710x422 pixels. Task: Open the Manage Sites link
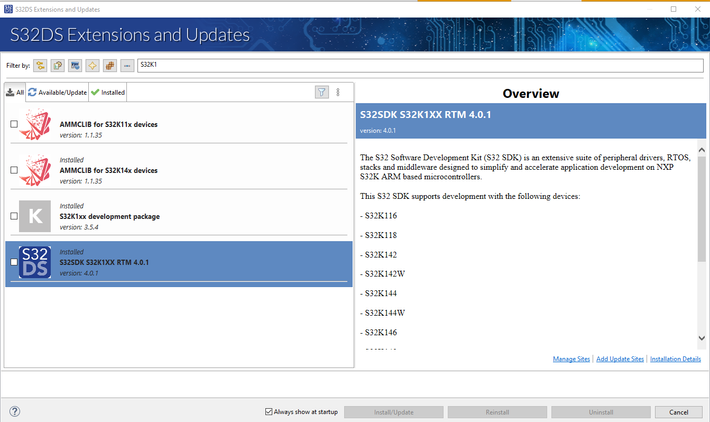click(571, 359)
